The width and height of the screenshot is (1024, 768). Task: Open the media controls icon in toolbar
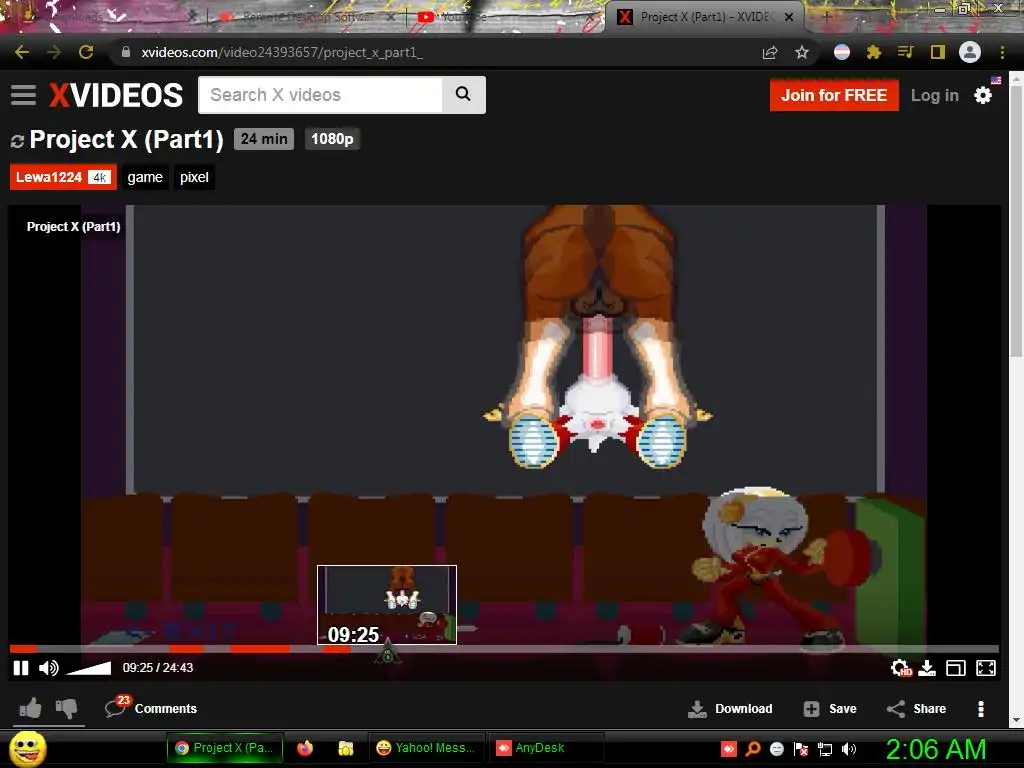pos(905,52)
